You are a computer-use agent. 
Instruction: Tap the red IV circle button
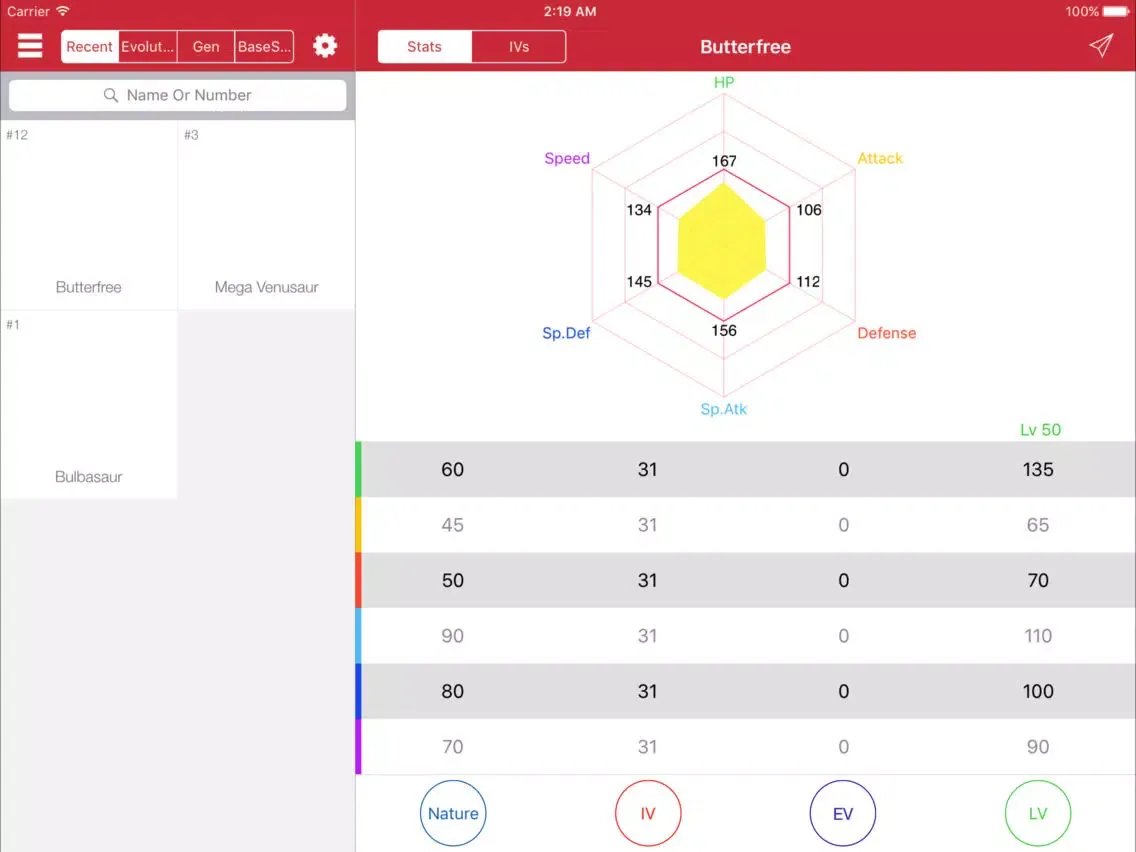click(x=648, y=813)
